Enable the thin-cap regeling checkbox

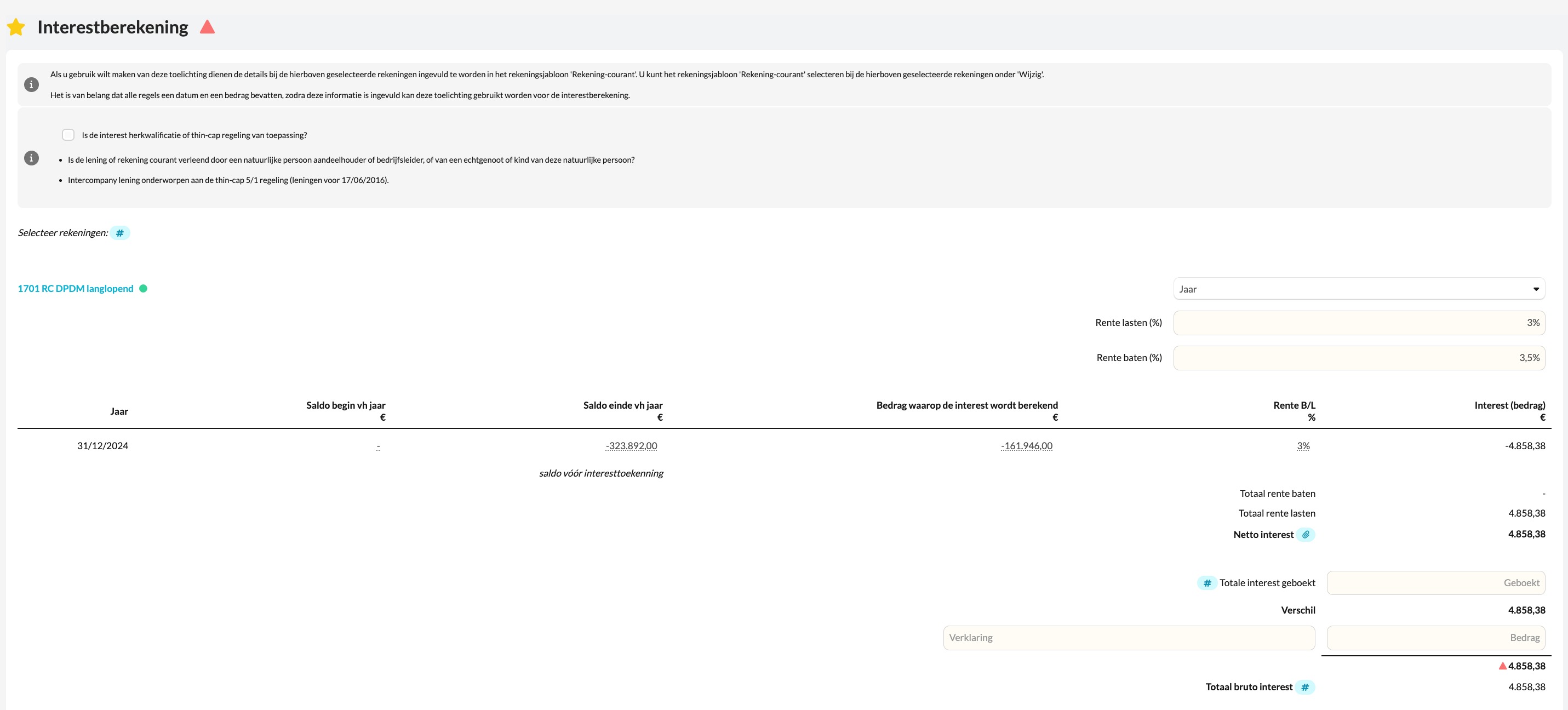click(x=68, y=135)
